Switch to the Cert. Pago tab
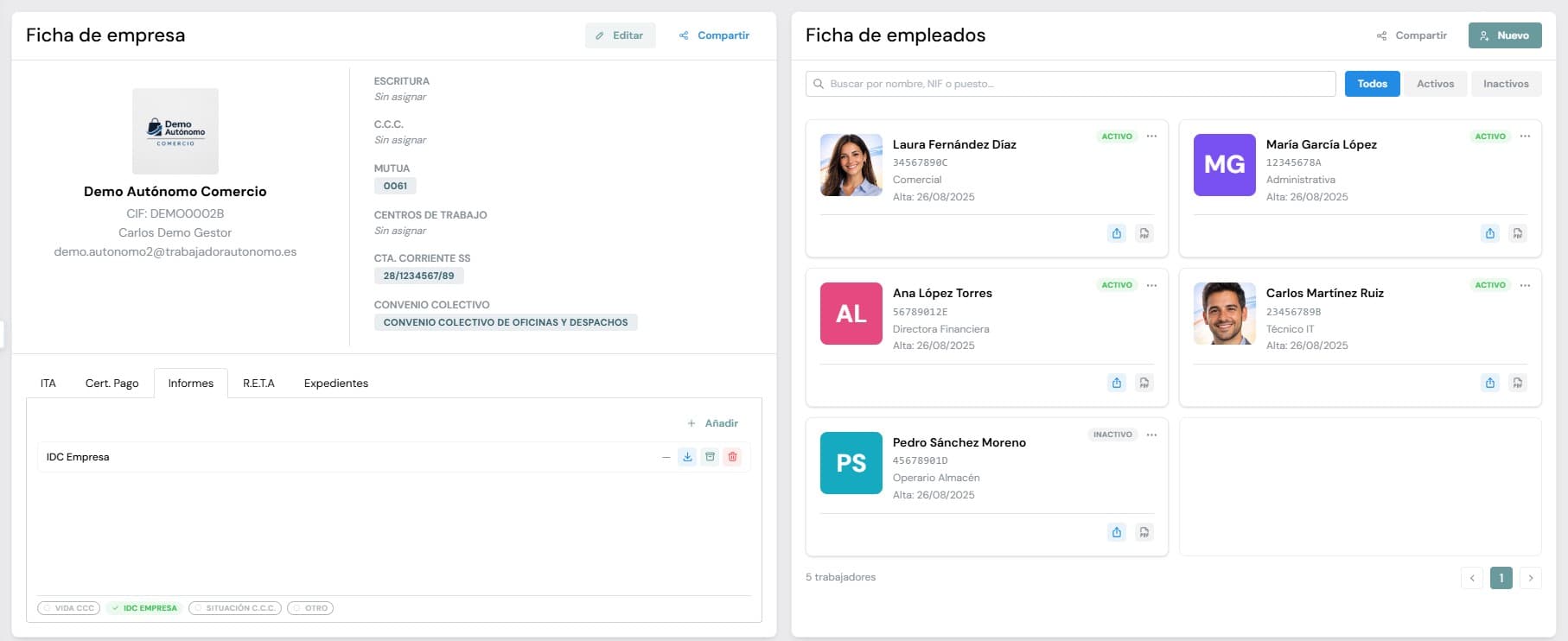The height and width of the screenshot is (641, 1568). [x=112, y=384]
